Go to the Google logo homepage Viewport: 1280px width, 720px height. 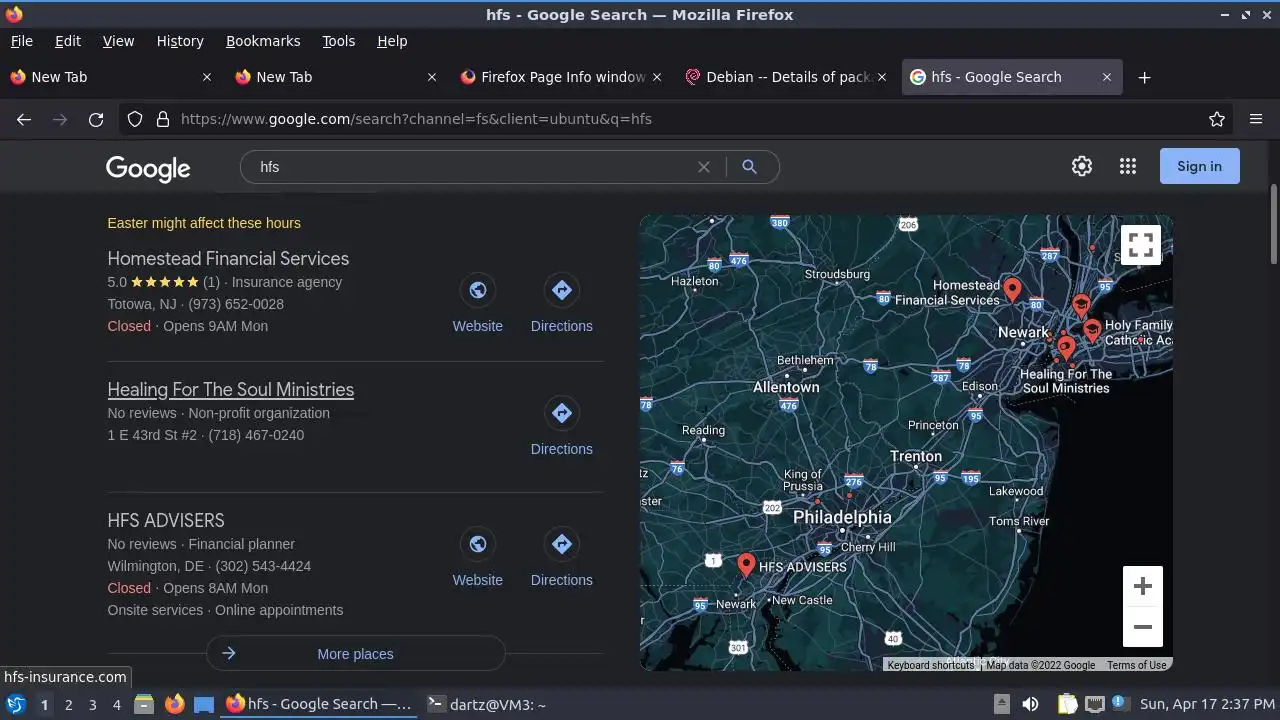tap(148, 169)
